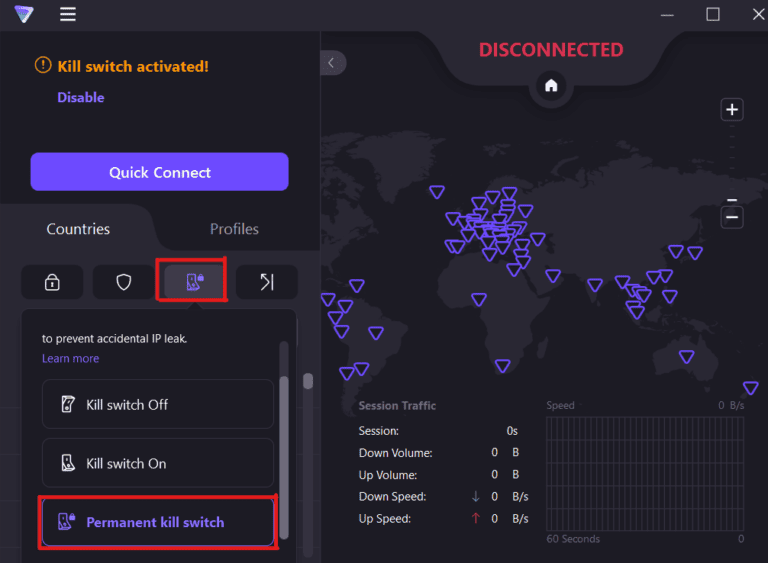Switch to the Profiles tab
This screenshot has height=563, width=768.
click(234, 229)
